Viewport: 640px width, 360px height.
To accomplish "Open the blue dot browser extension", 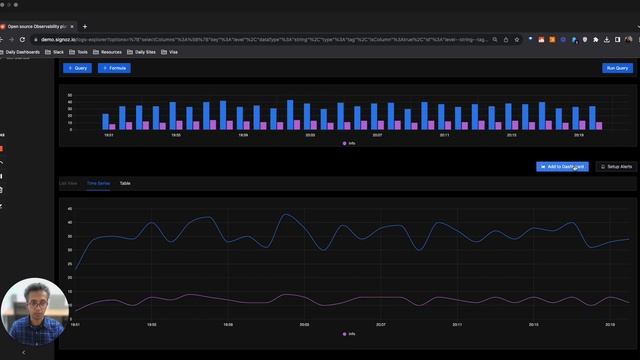I will pyautogui.click(x=530, y=39).
